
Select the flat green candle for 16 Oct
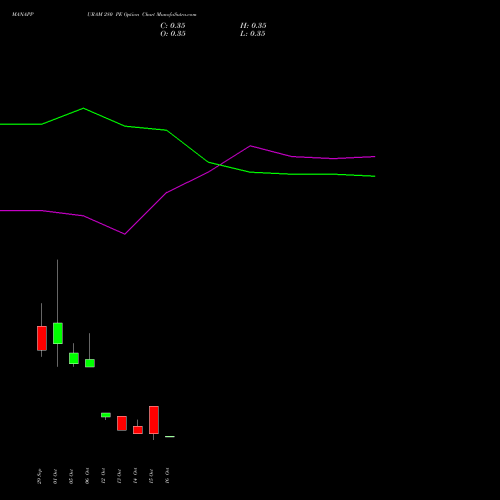point(170,436)
